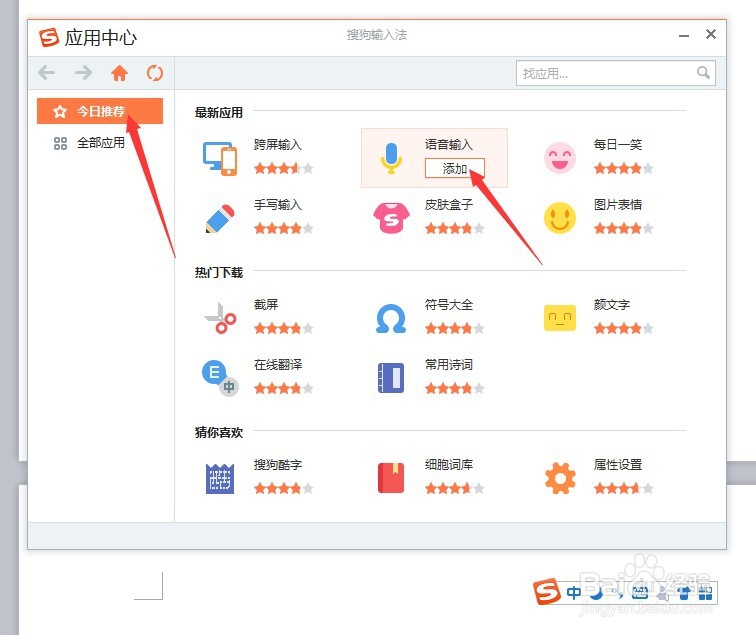Toggle the punctuation mode comma icon
The image size is (756, 635).
tap(619, 594)
